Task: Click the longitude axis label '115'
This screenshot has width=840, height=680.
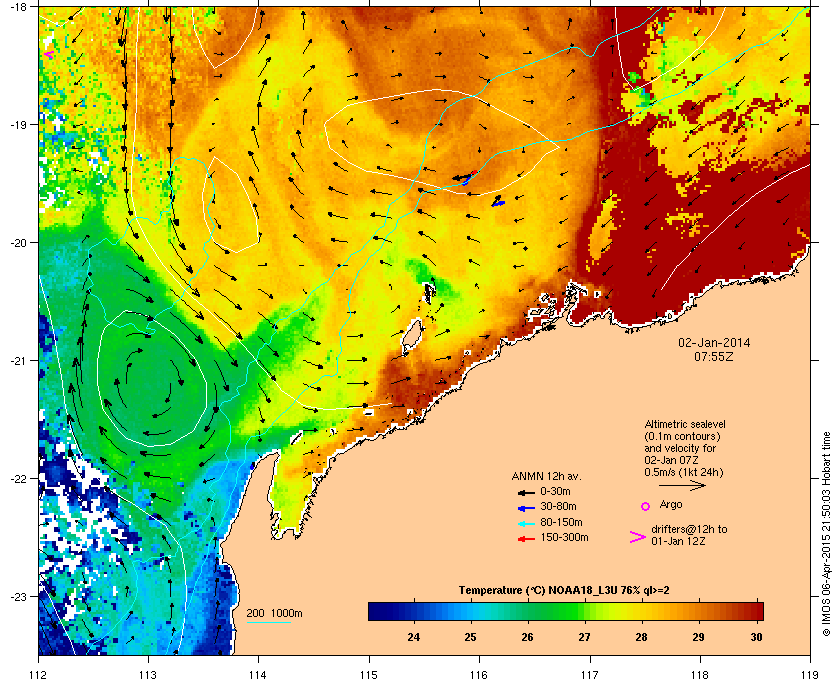Action: coord(369,675)
